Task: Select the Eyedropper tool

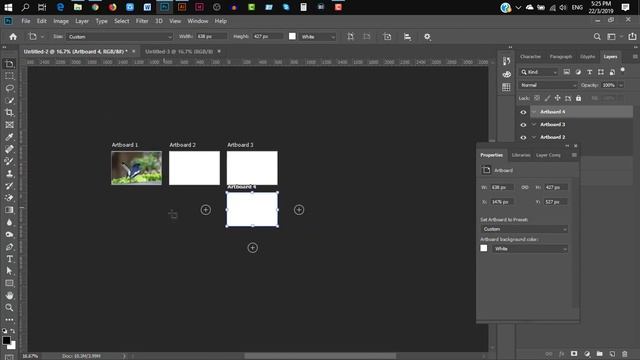Action: [9, 137]
